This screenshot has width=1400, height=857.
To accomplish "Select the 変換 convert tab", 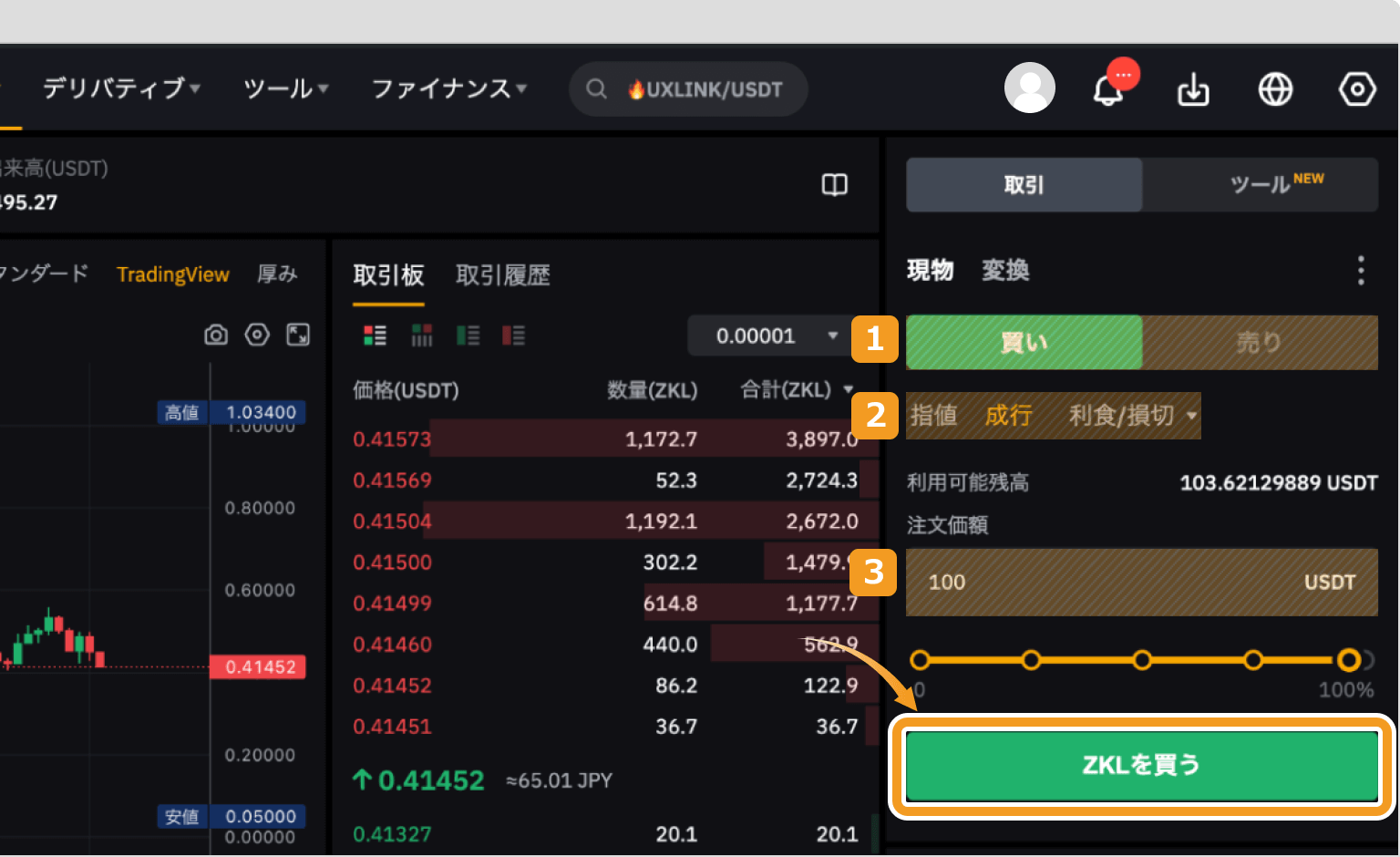I will [1005, 271].
